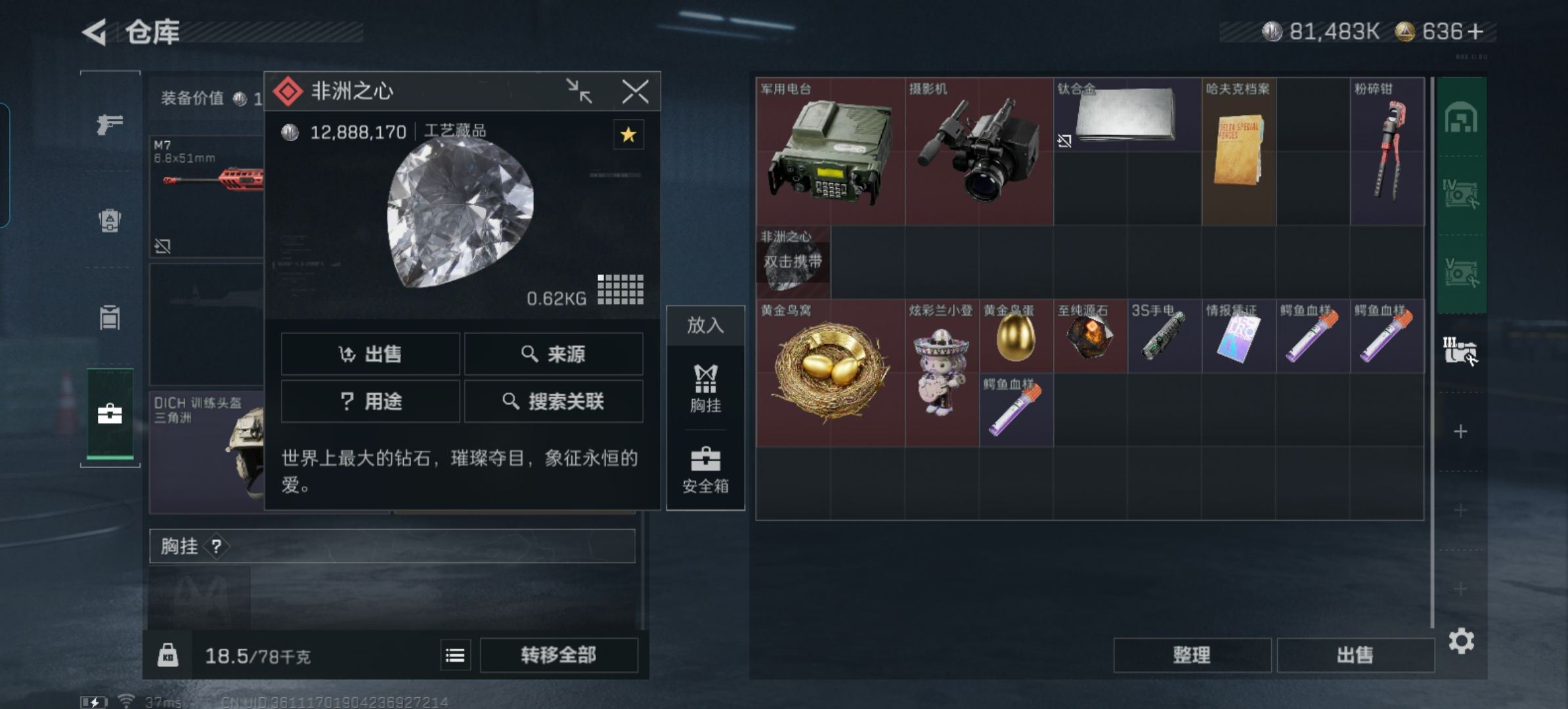The width and height of the screenshot is (1568, 709).
Task: Put item into 胸挂 chest rig
Action: (706, 389)
